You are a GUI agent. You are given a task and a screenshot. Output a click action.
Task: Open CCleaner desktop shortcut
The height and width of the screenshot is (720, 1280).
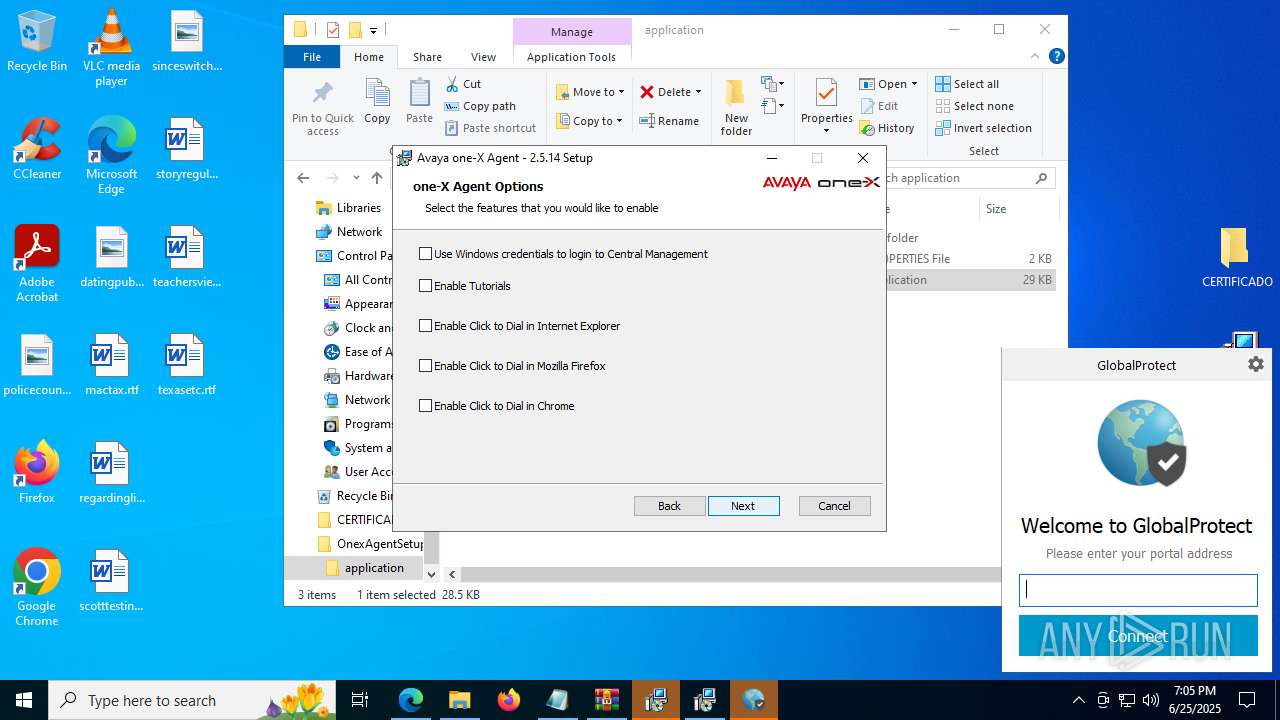click(x=37, y=147)
